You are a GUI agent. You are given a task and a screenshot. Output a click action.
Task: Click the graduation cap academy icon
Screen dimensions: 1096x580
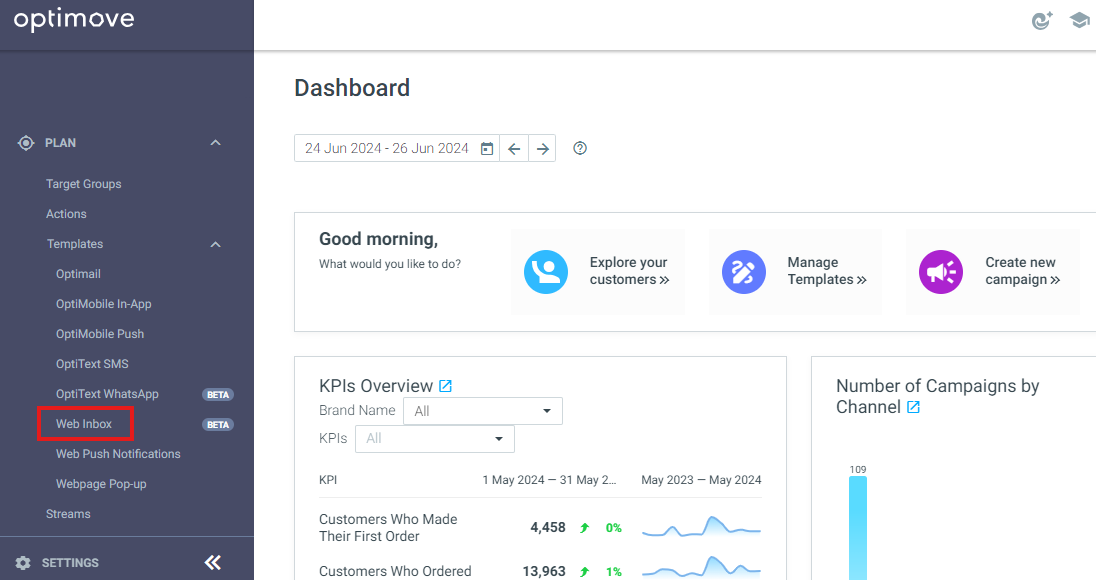[1079, 20]
